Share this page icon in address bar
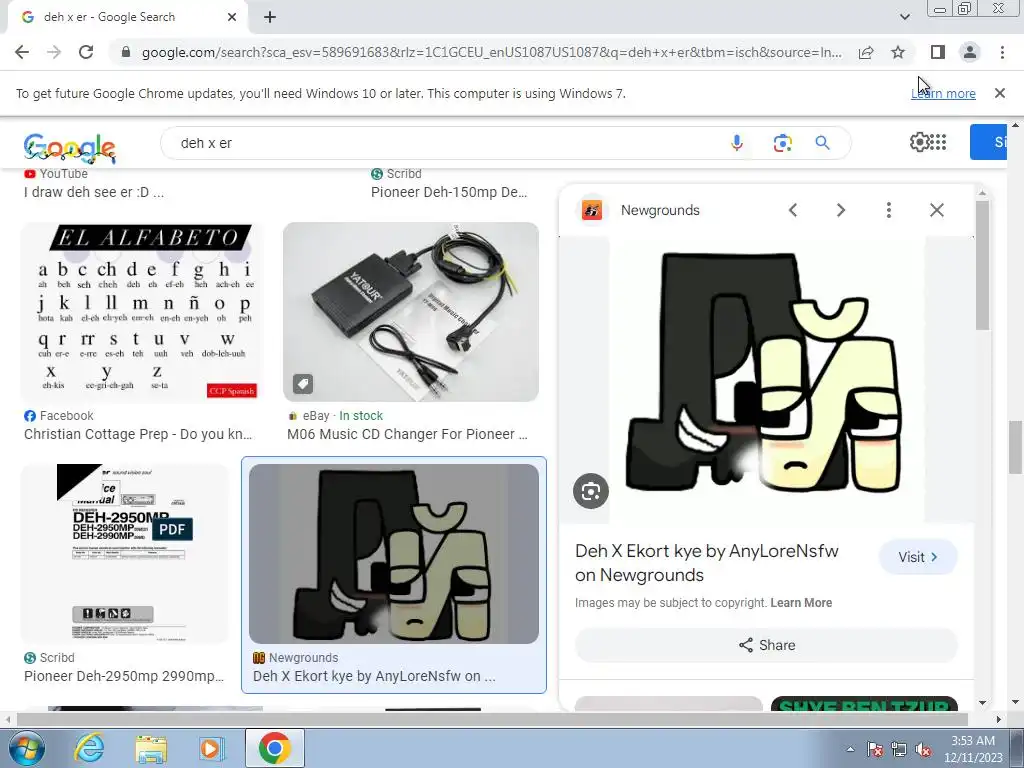This screenshot has height=768, width=1024. 866,52
